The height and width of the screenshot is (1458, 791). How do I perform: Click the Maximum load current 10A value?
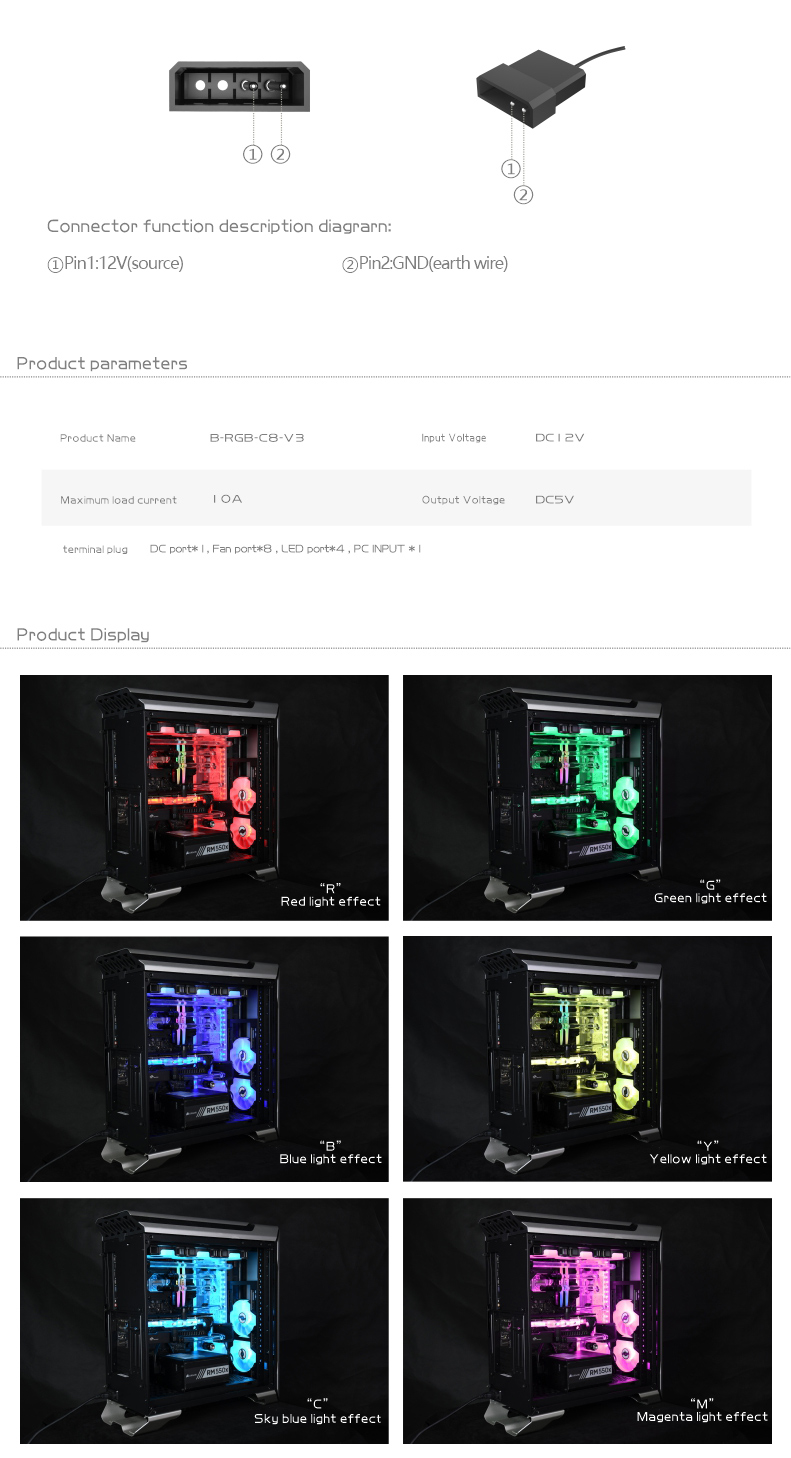click(x=227, y=498)
